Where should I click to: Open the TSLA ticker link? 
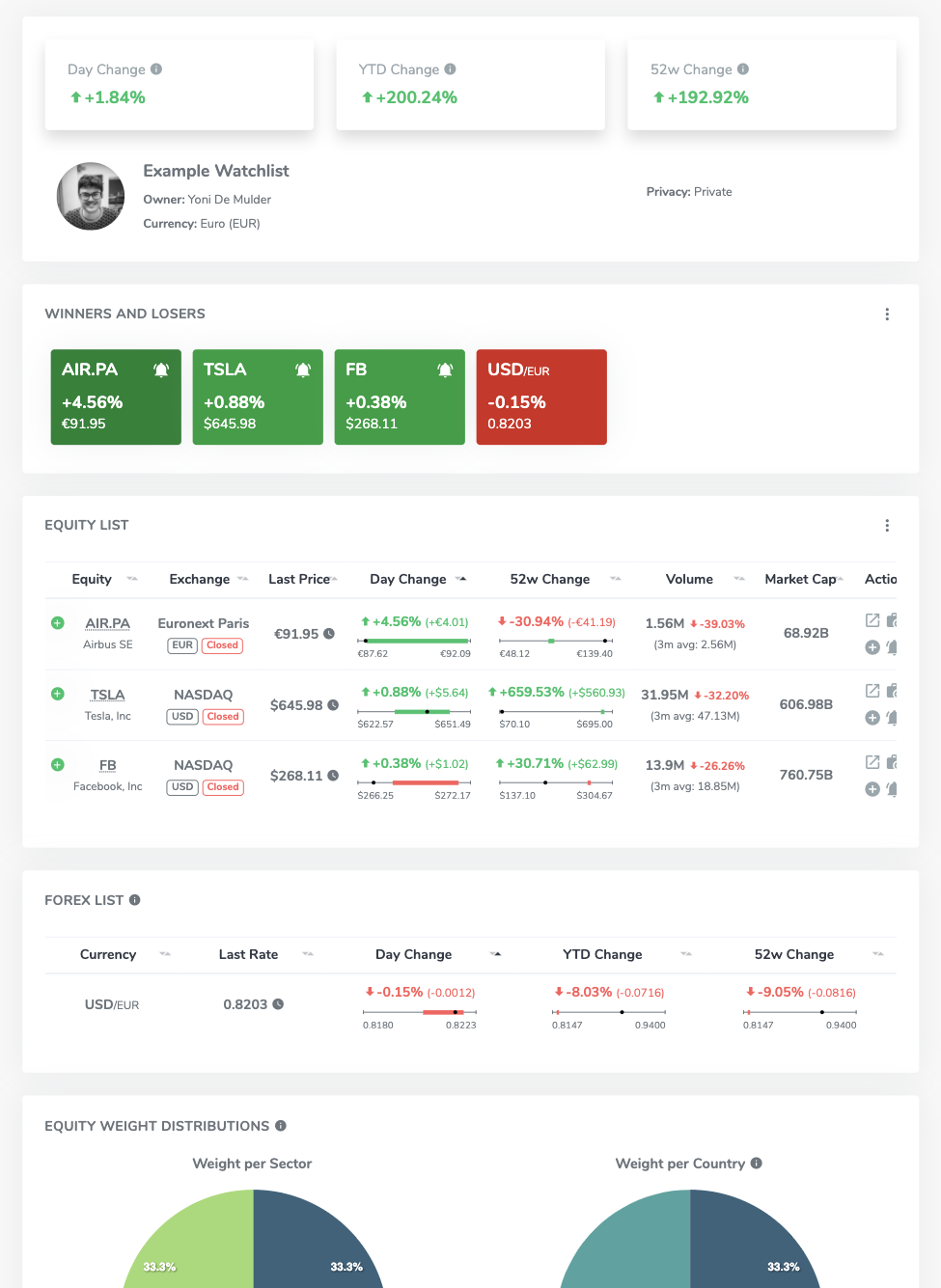point(107,695)
